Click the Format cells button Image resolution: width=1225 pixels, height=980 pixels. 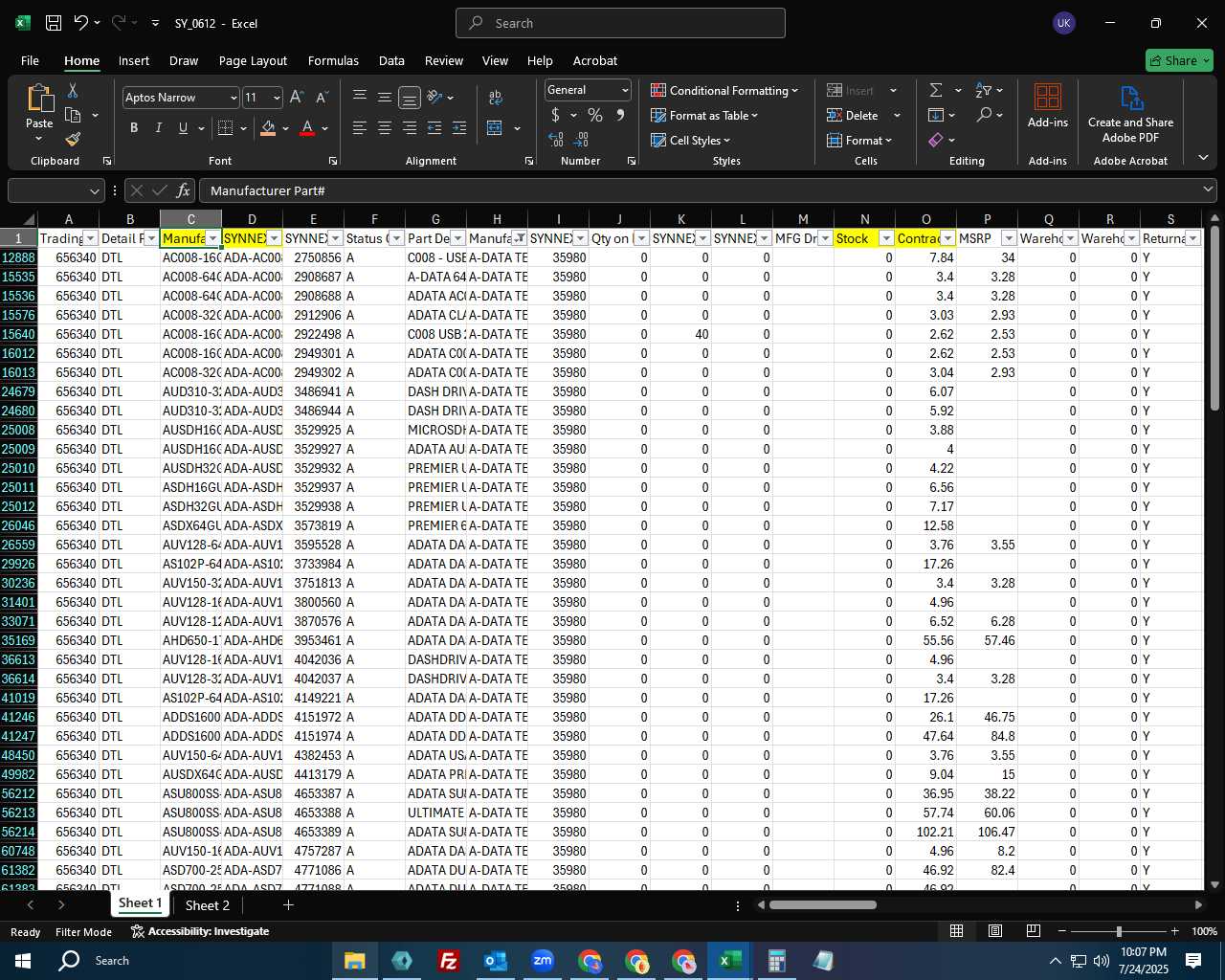[x=859, y=140]
